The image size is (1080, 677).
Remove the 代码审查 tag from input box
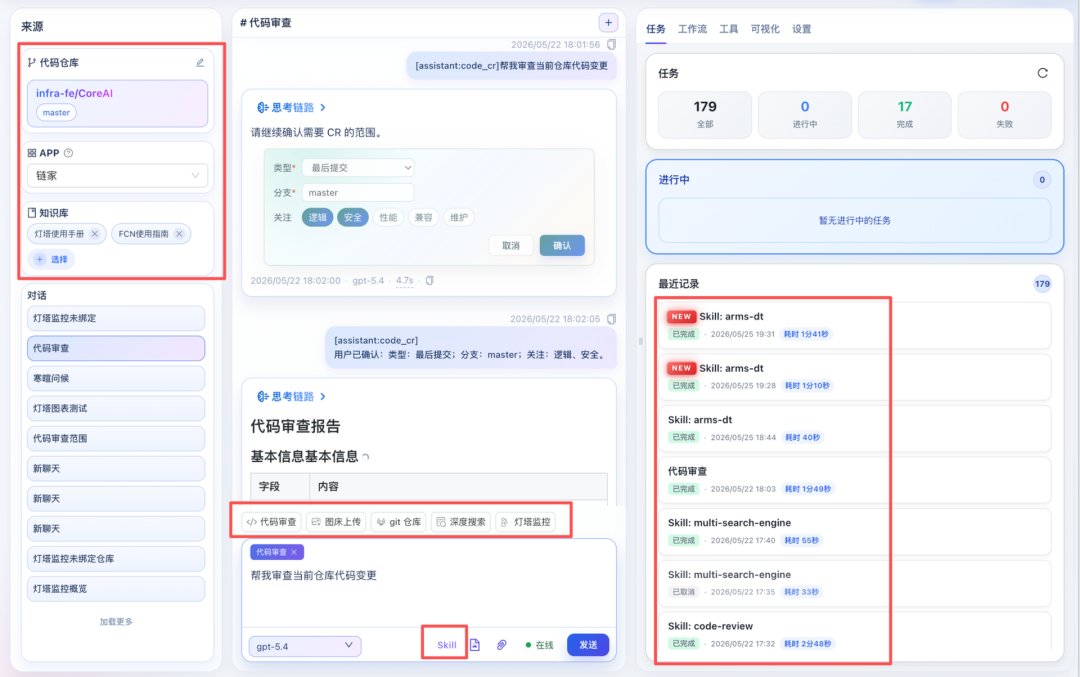click(x=294, y=552)
